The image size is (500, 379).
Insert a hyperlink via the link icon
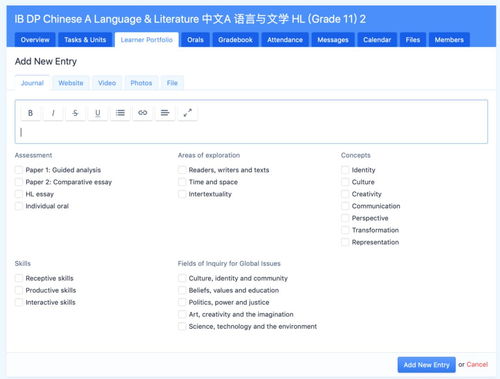(x=143, y=113)
